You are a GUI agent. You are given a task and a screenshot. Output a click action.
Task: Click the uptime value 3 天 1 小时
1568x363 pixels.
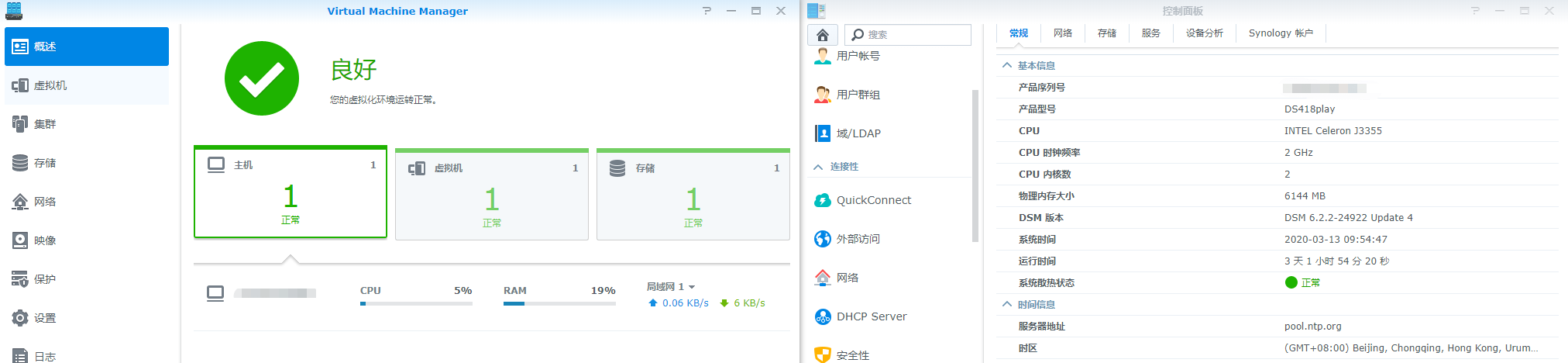tap(1336, 261)
